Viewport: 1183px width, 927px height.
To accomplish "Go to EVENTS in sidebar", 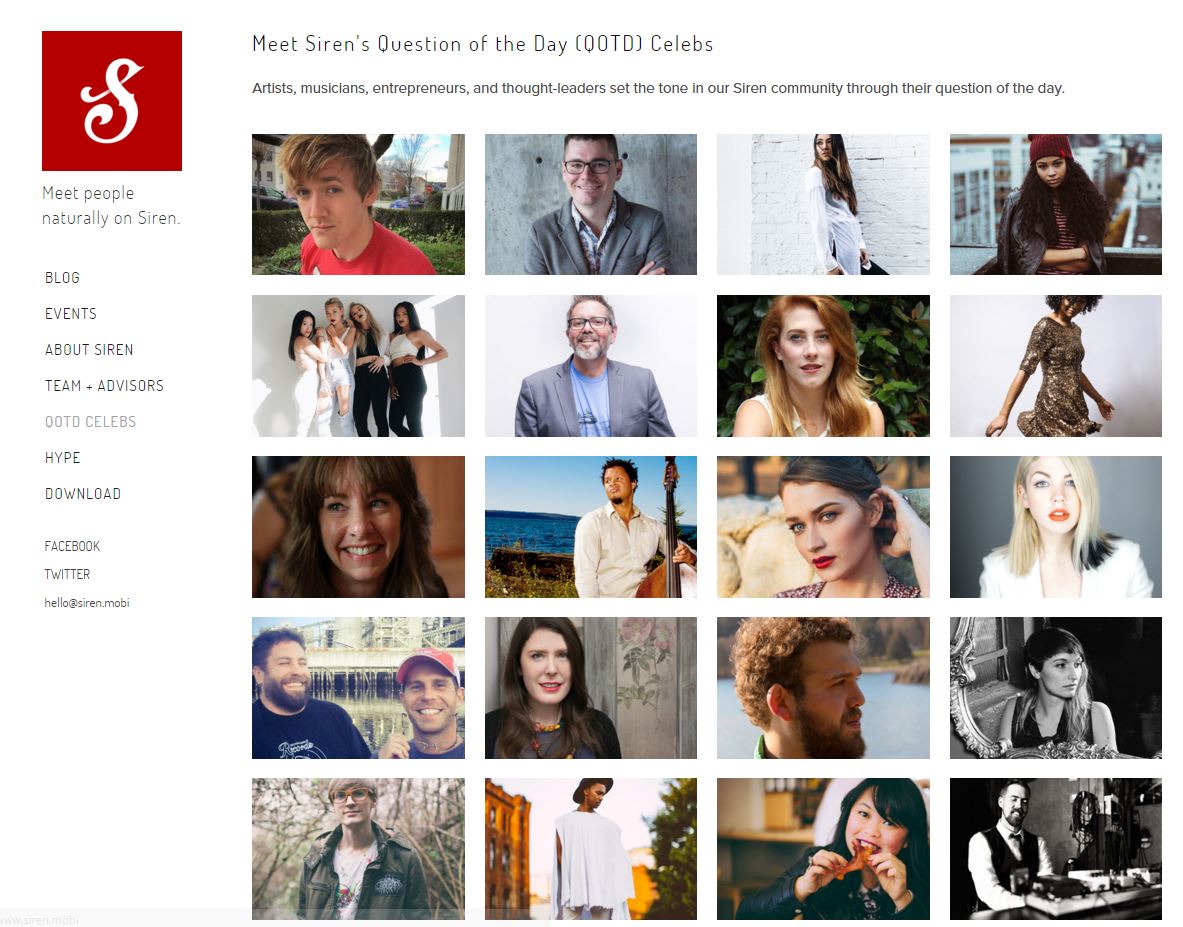I will 71,314.
